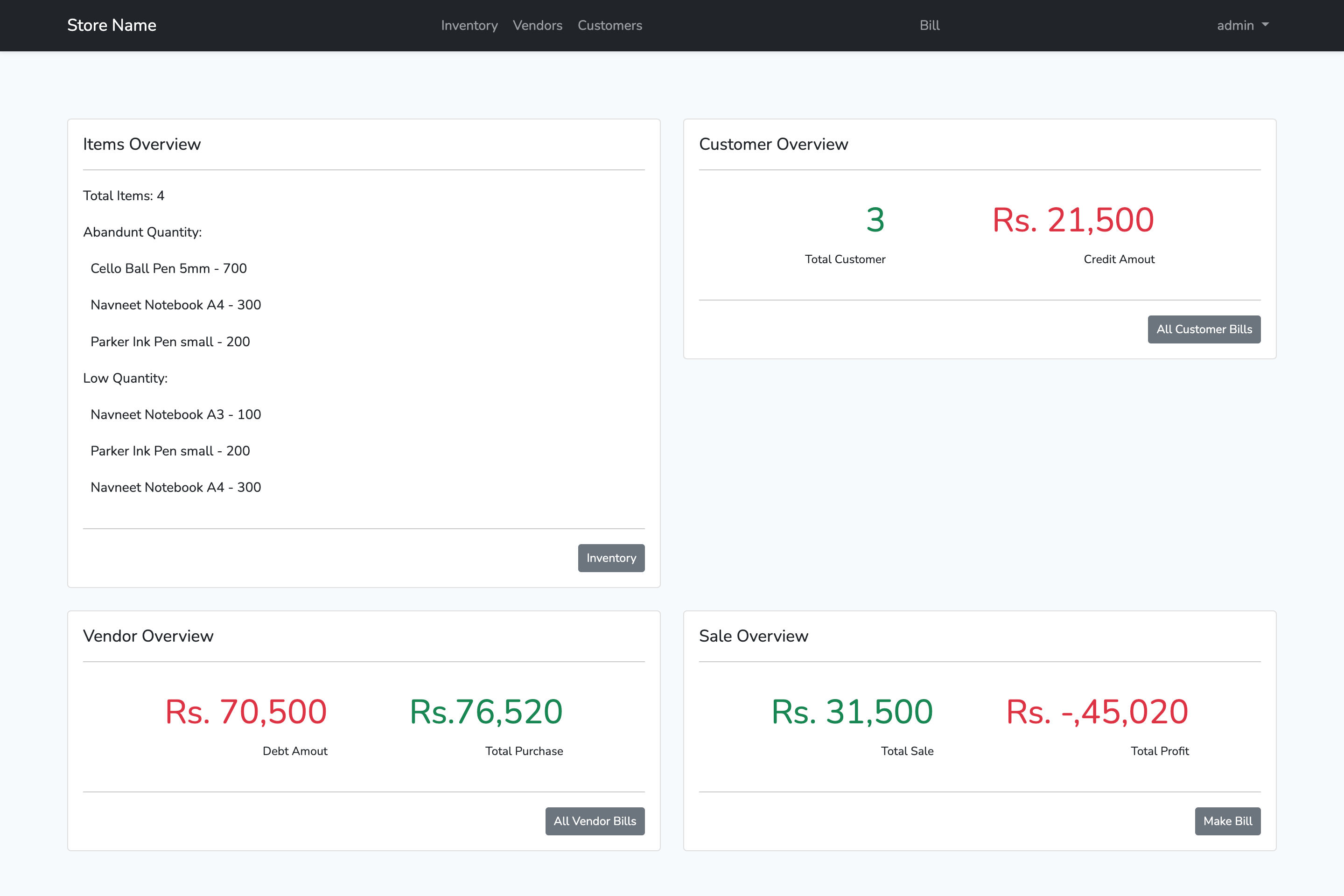
Task: Open All Vendor Bills
Action: 594,821
